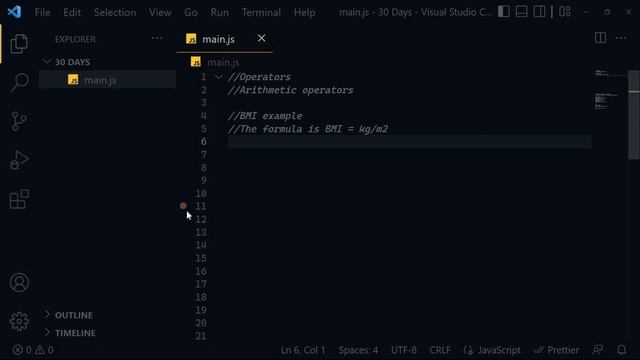The width and height of the screenshot is (640, 360).
Task: Click line number 15 in gutter
Action: click(x=200, y=258)
